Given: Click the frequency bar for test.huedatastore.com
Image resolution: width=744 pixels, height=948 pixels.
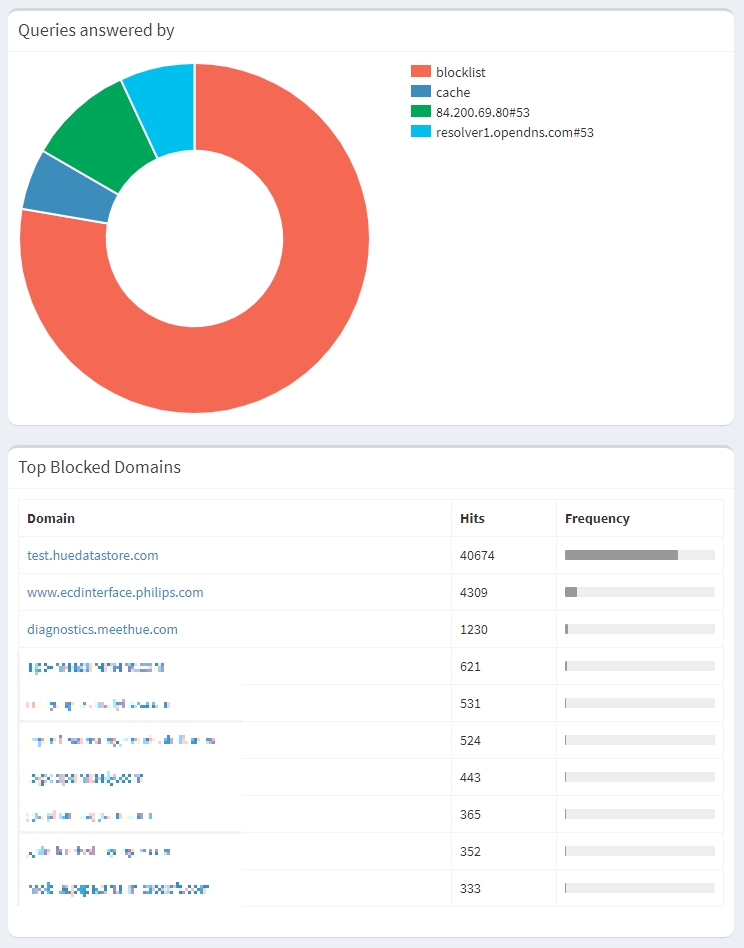Looking at the screenshot, I should (639, 555).
